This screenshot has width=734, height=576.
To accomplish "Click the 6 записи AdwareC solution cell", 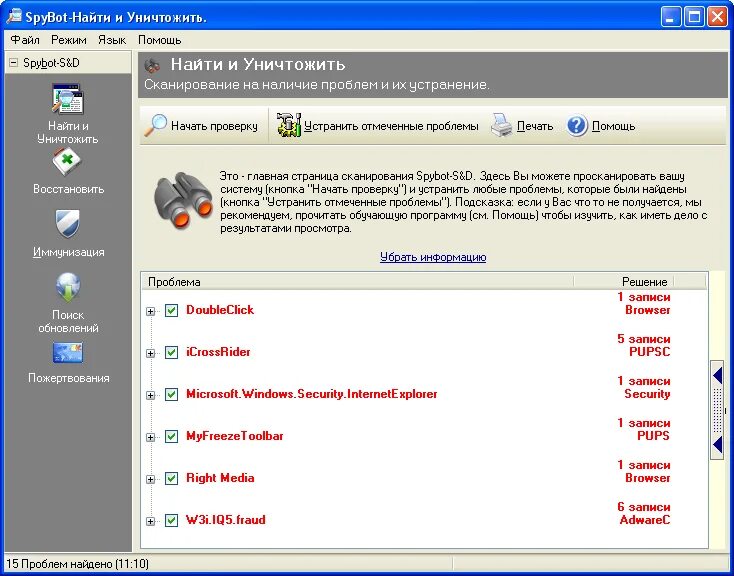I will (x=644, y=513).
